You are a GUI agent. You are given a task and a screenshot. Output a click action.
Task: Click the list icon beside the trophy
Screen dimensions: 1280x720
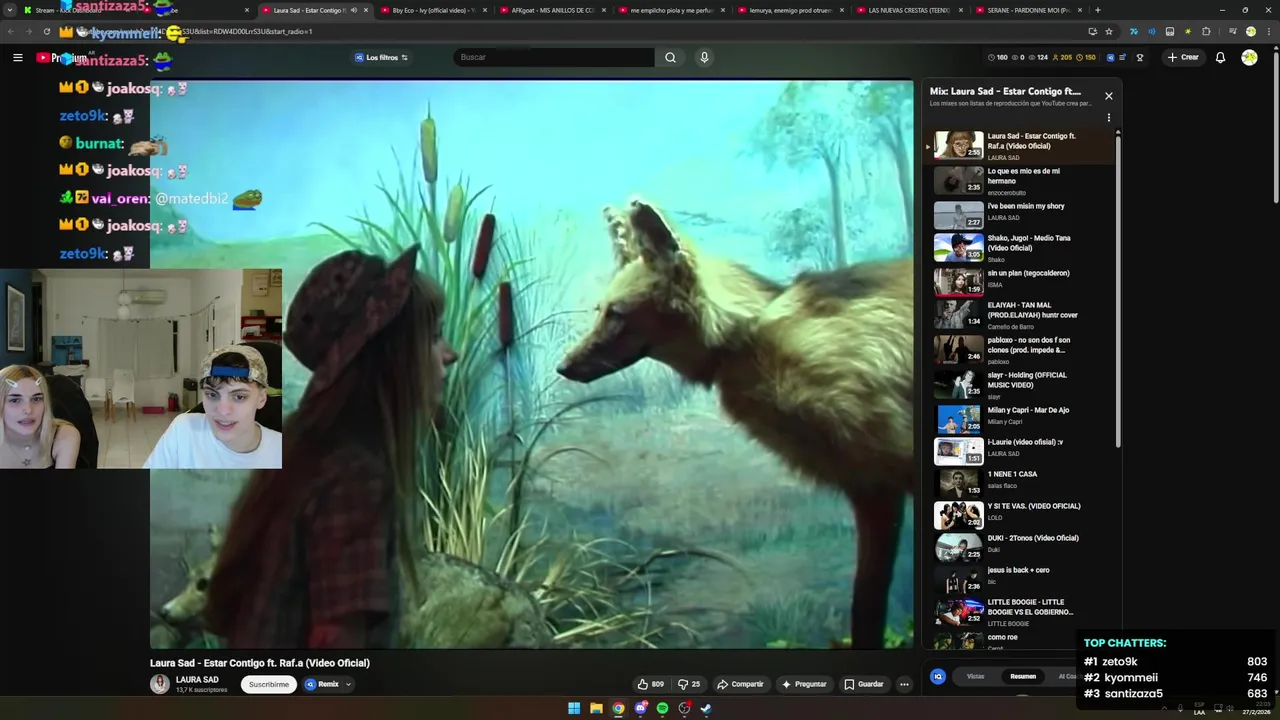click(x=1124, y=58)
